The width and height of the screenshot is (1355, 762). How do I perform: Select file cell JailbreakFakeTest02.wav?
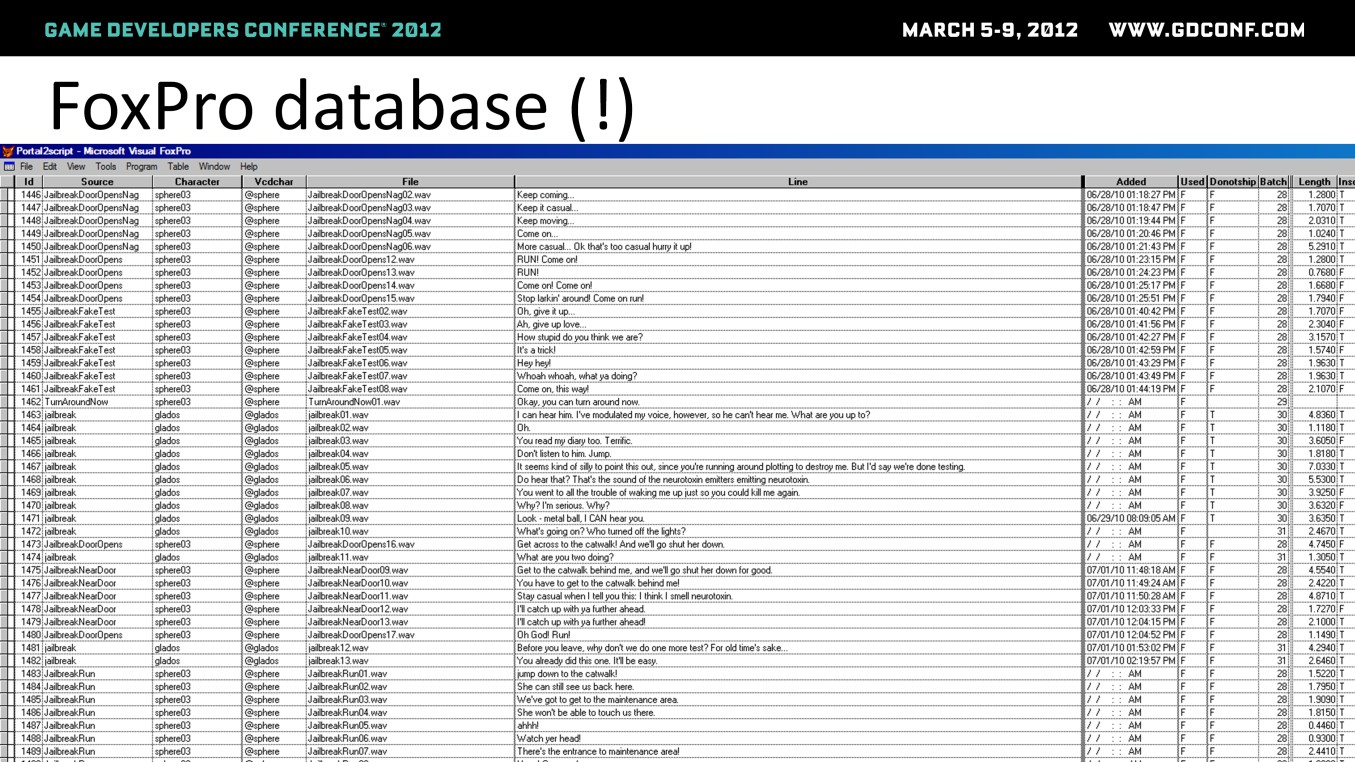pos(410,311)
